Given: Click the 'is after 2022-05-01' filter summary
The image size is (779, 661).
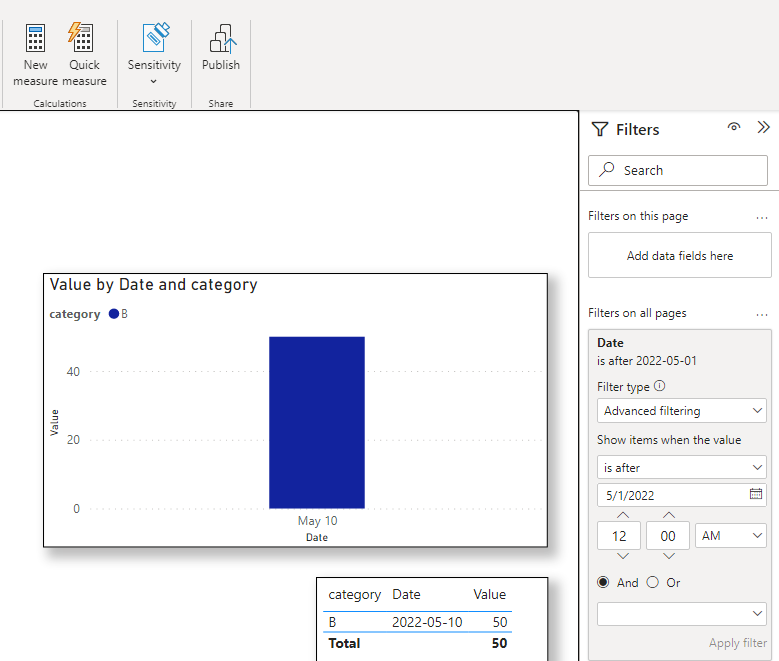Looking at the screenshot, I should pyautogui.click(x=647, y=361).
